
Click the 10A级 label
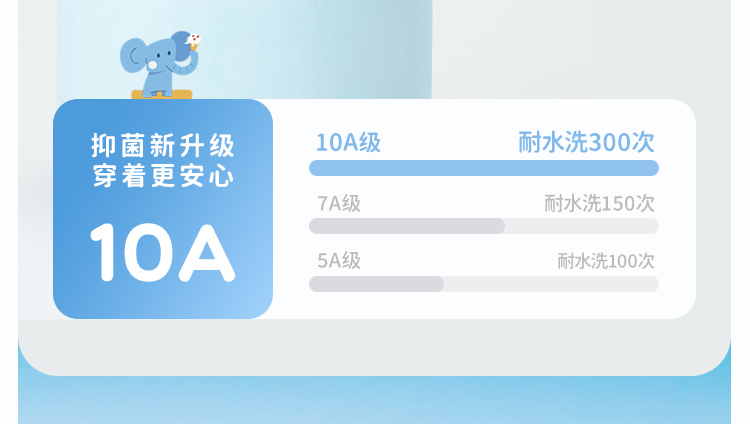coord(348,143)
